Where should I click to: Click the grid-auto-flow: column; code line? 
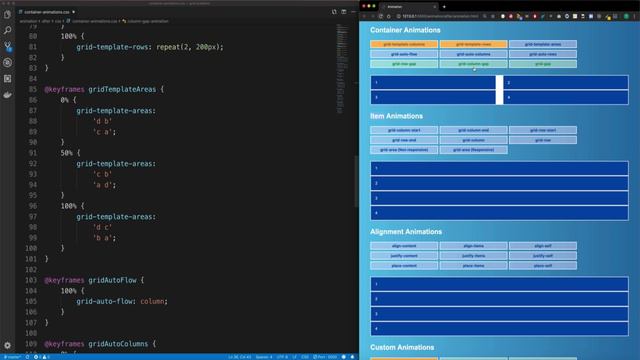tap(122, 301)
